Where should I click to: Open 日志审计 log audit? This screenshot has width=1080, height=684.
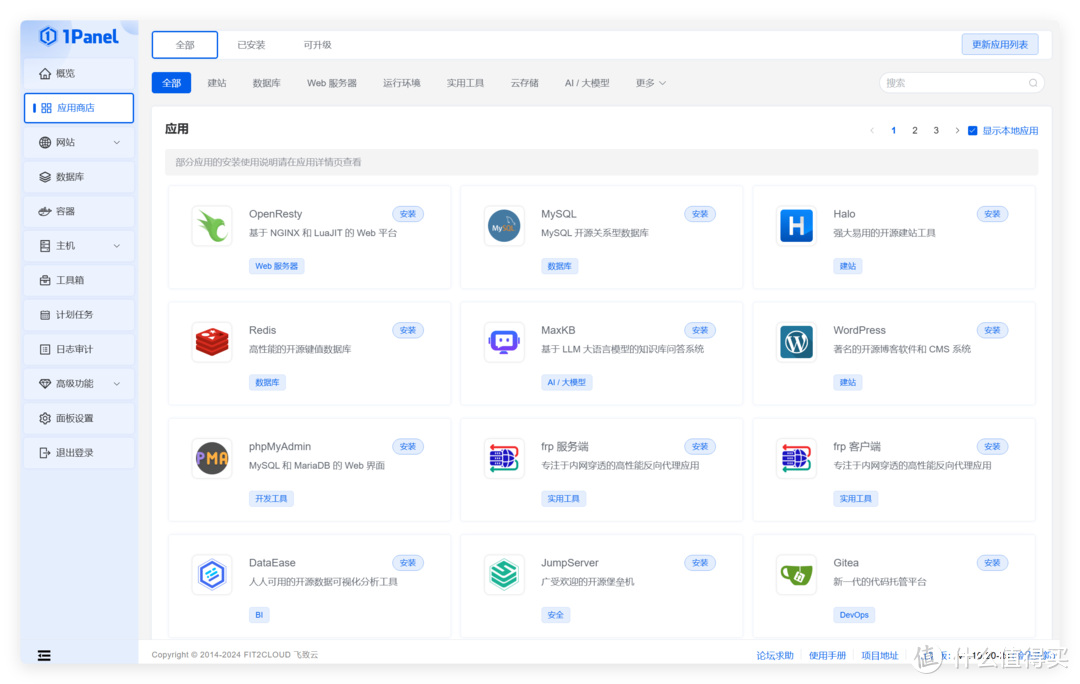point(79,349)
